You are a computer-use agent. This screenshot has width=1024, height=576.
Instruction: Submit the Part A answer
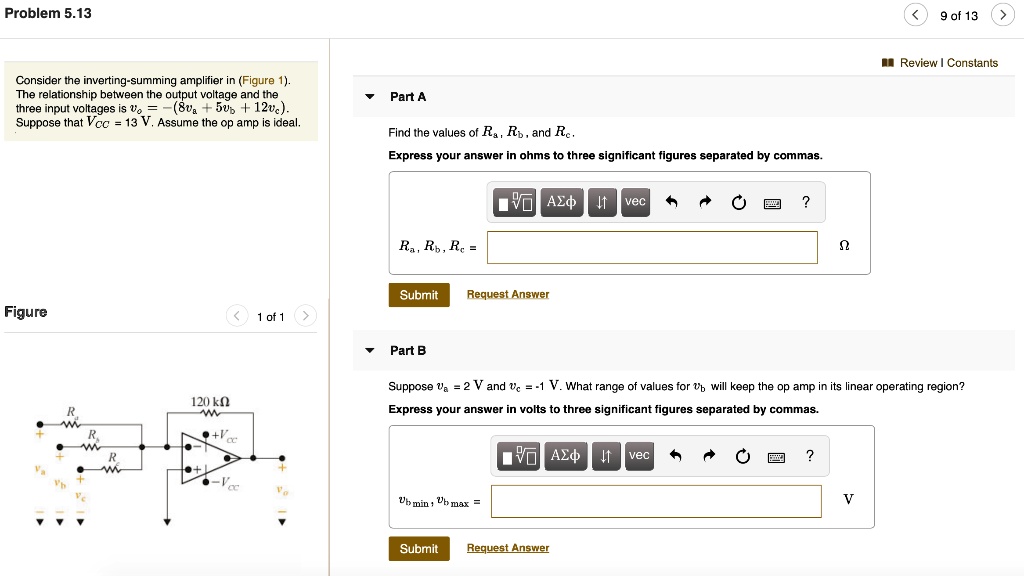[x=419, y=294]
